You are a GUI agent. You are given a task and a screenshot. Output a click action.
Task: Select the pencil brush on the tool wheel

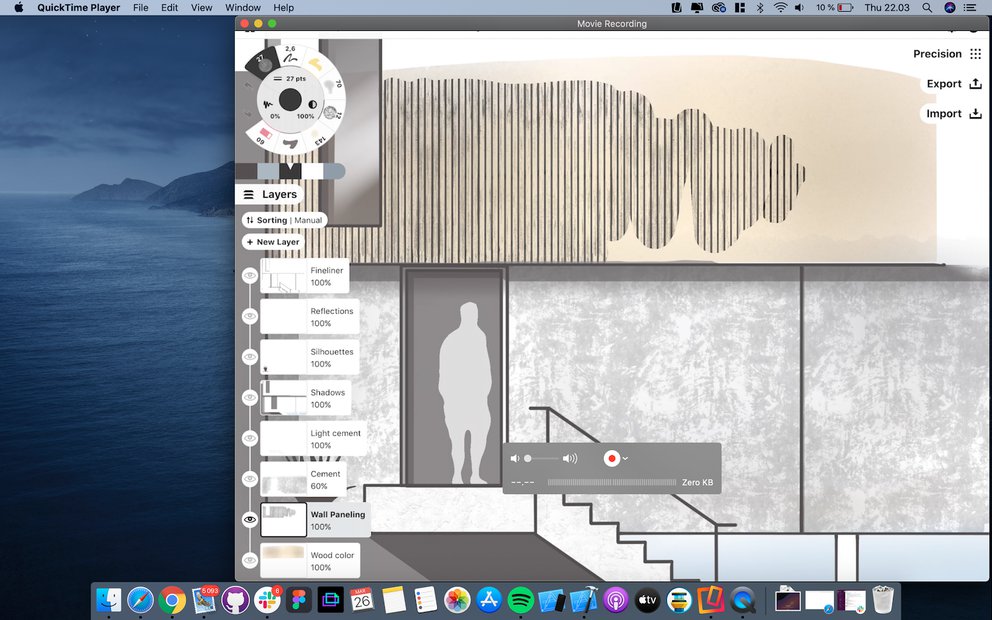pyautogui.click(x=292, y=59)
